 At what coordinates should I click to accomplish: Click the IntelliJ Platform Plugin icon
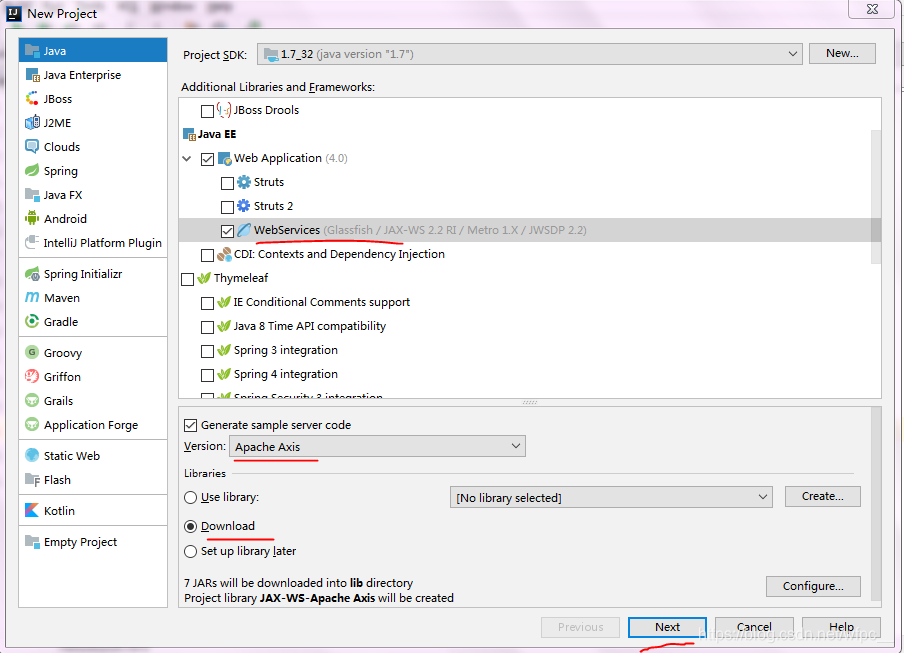coord(32,243)
